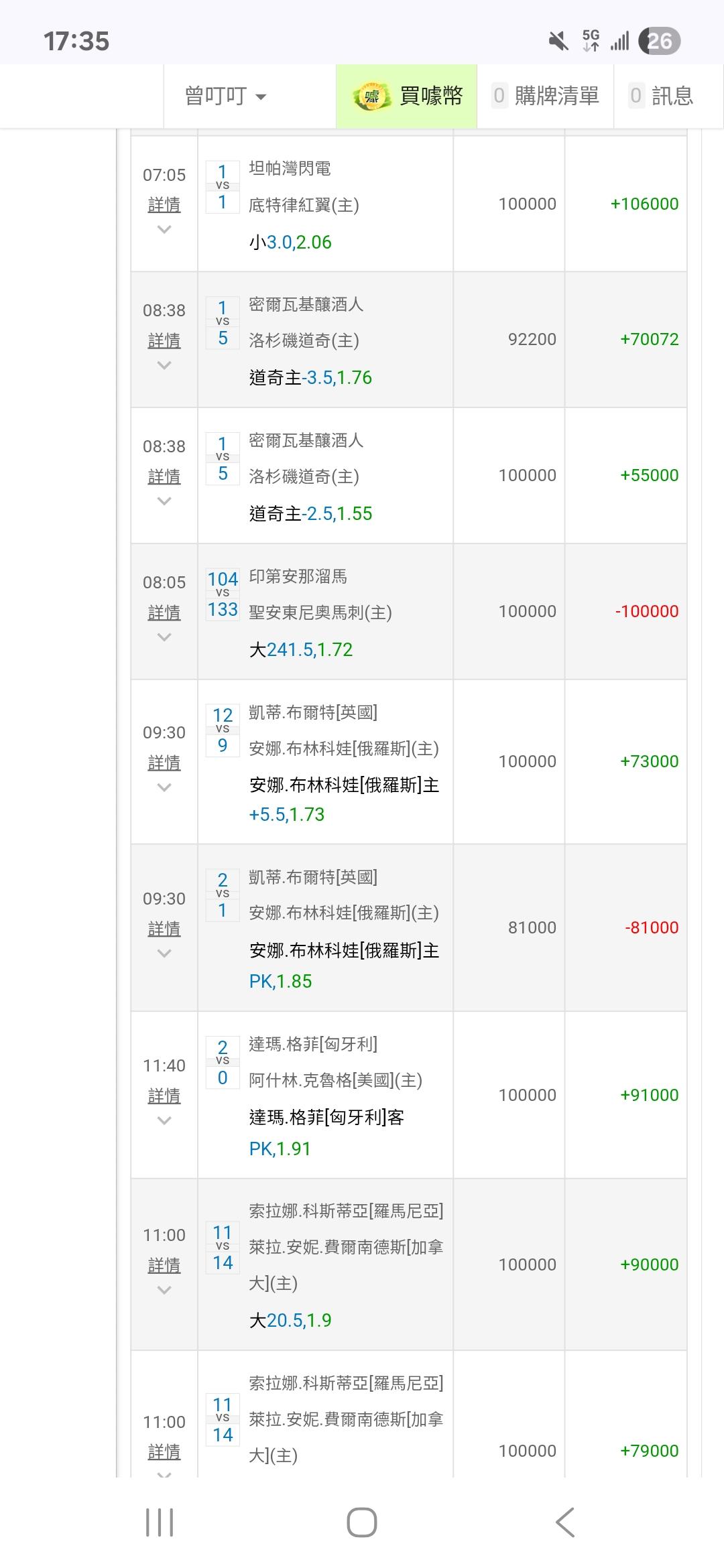This screenshot has height=1568, width=724.
Task: Open 詳情 for 08:05 印第安那溜馬 game
Action: [164, 612]
